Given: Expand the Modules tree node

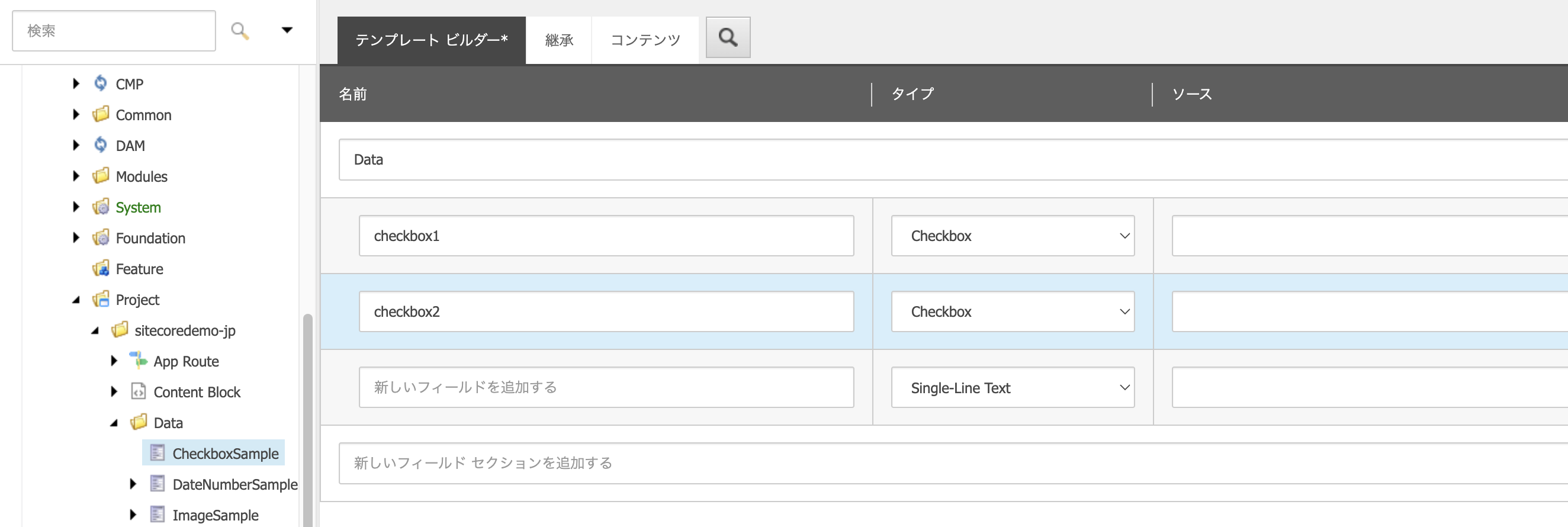Looking at the screenshot, I should (76, 176).
